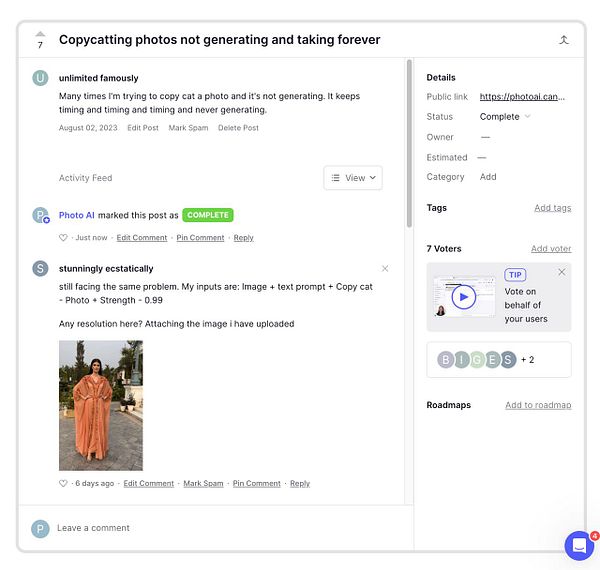Show the +2 additional voters
The image size is (600, 570).
[527, 360]
